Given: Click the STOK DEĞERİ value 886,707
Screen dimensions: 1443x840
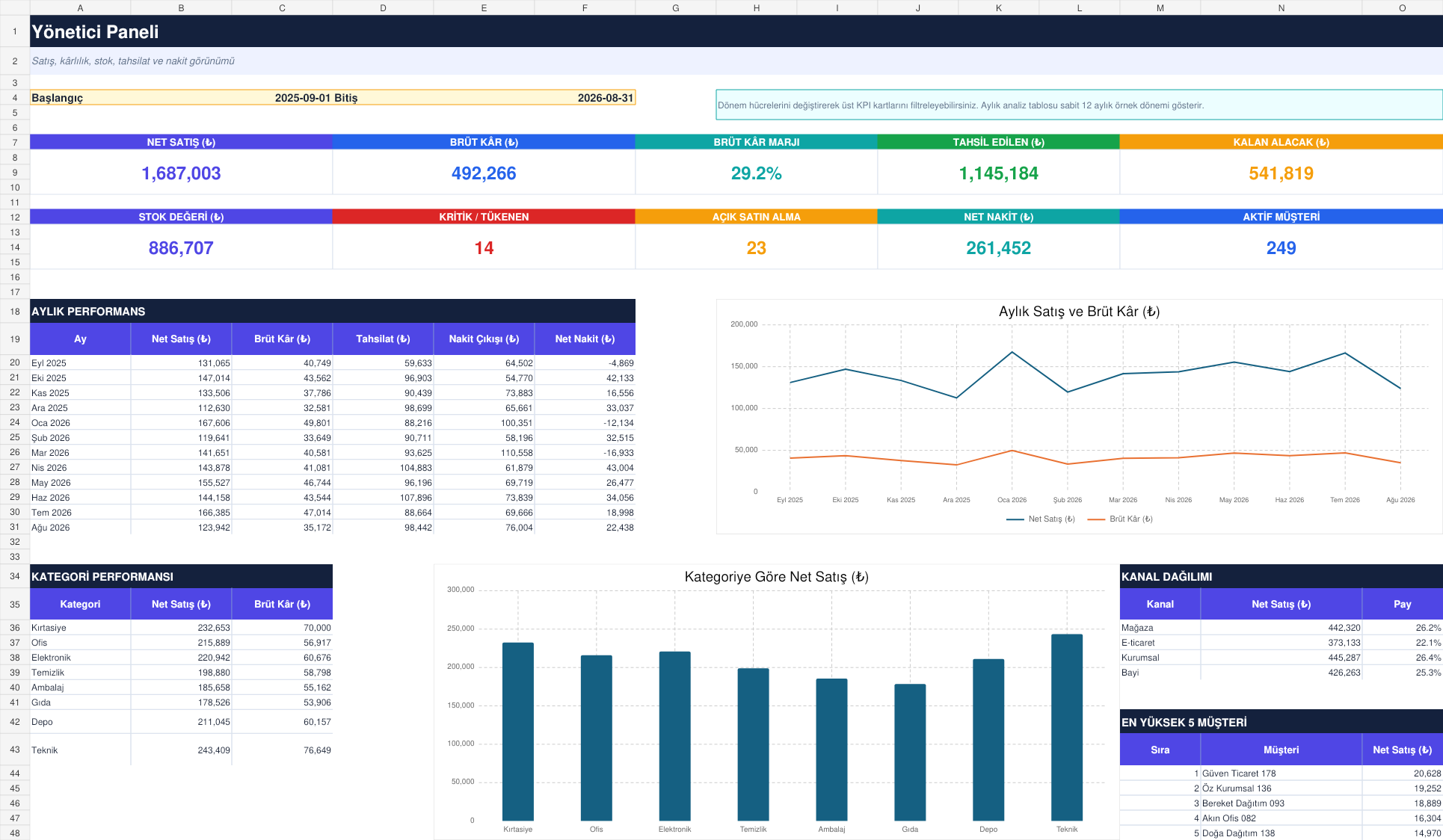Looking at the screenshot, I should [x=181, y=247].
